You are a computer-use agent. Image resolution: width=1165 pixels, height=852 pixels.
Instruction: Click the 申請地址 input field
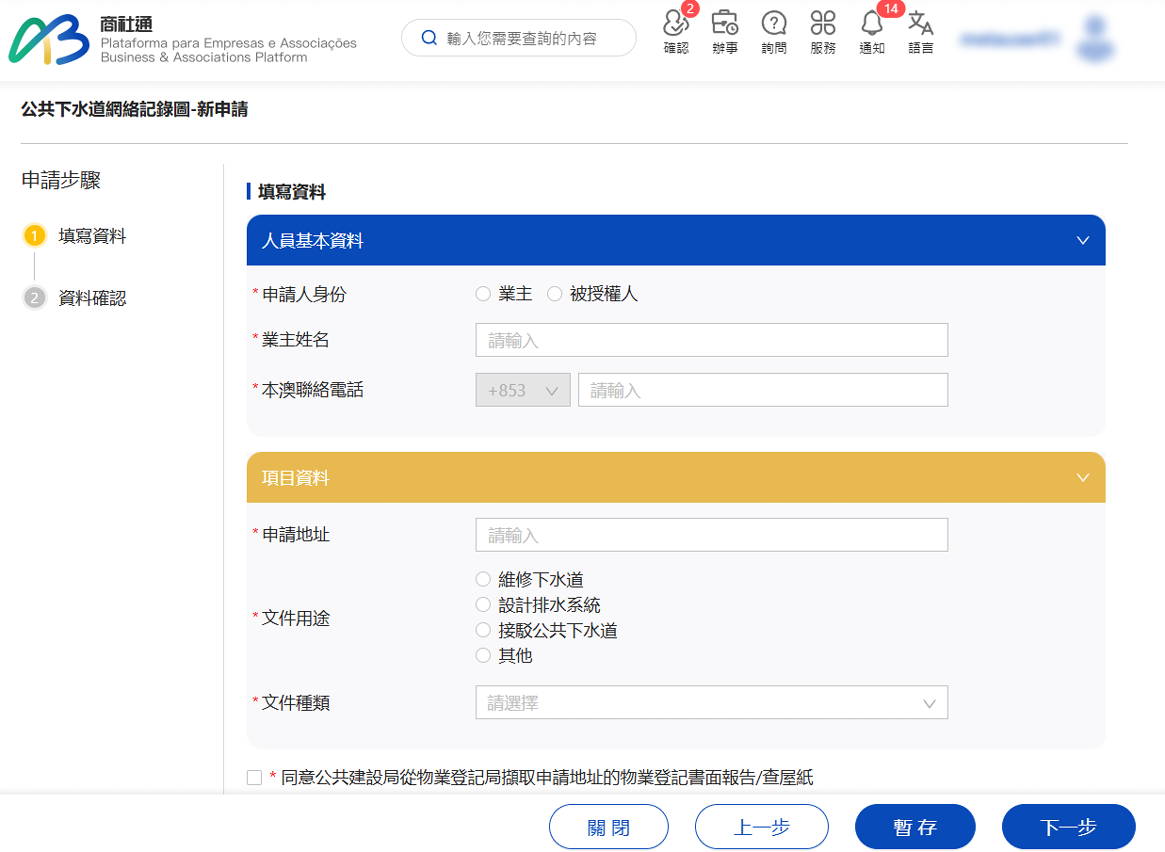pyautogui.click(x=711, y=535)
